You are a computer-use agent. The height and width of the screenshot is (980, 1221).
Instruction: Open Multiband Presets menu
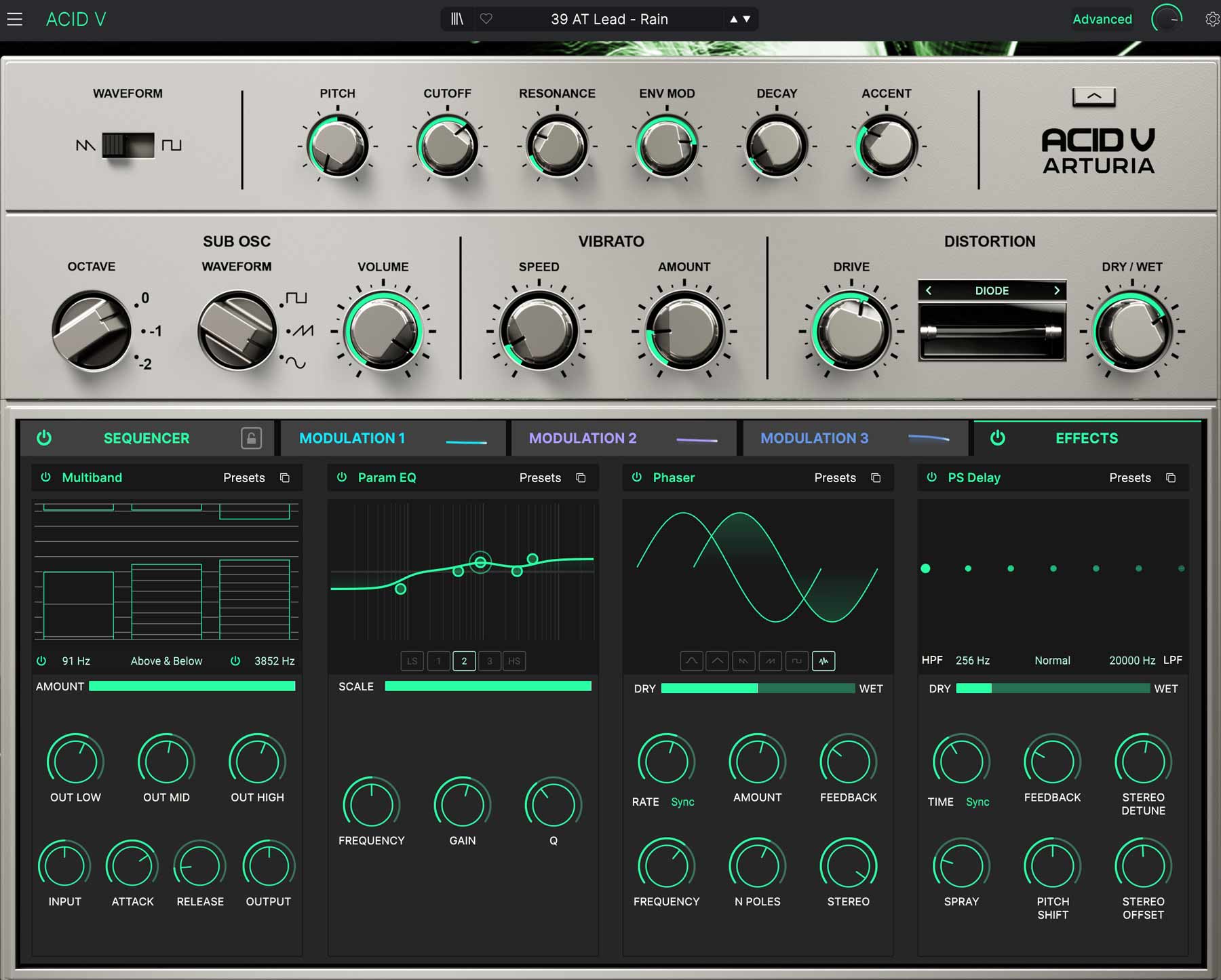click(x=244, y=477)
